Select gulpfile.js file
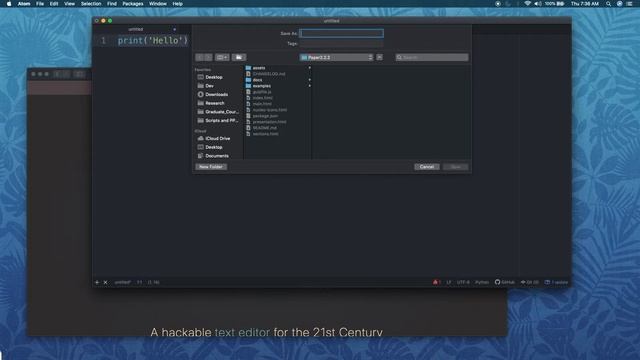 262,92
